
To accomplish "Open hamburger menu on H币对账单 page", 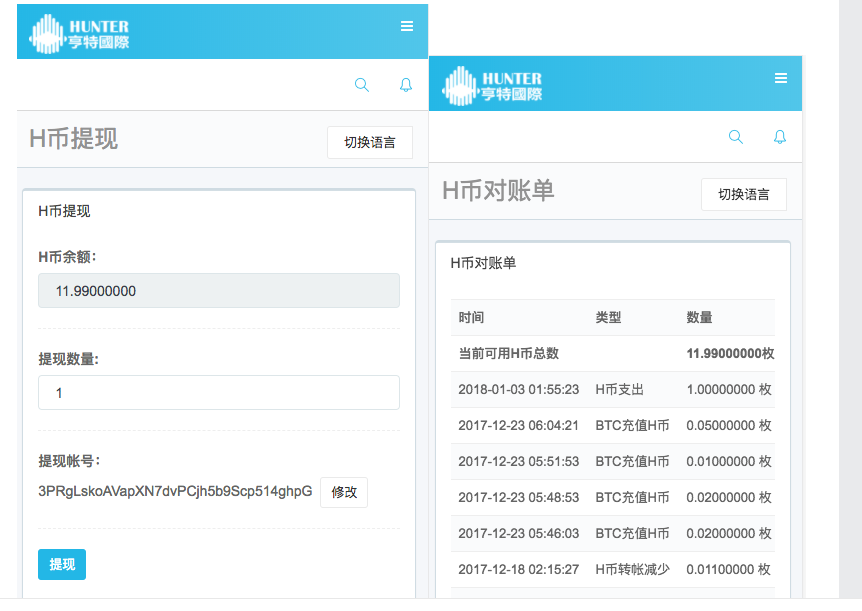I will [781, 79].
